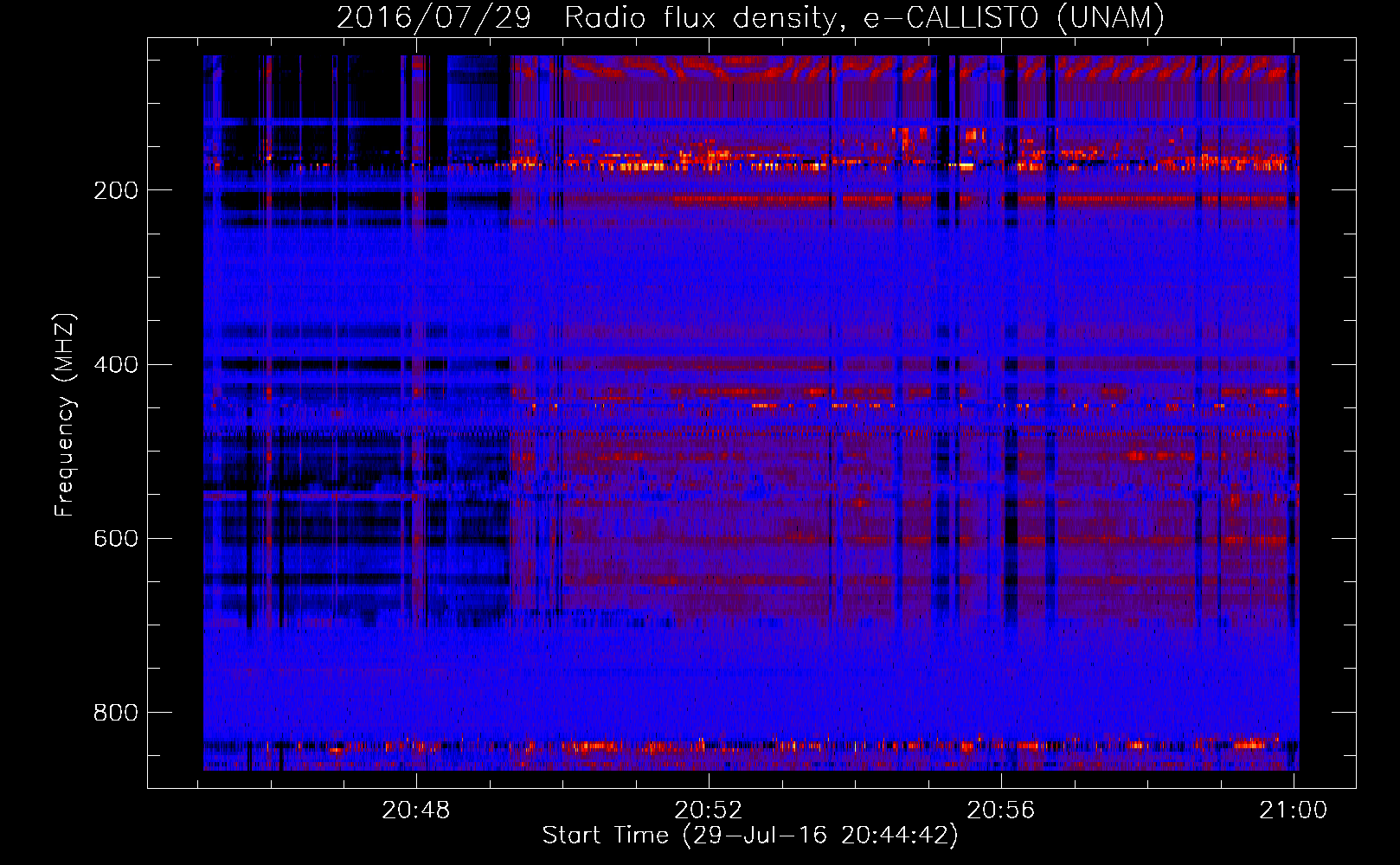The image size is (1400, 865).
Task: Click the 800 frequency tick label
Action: point(116,712)
